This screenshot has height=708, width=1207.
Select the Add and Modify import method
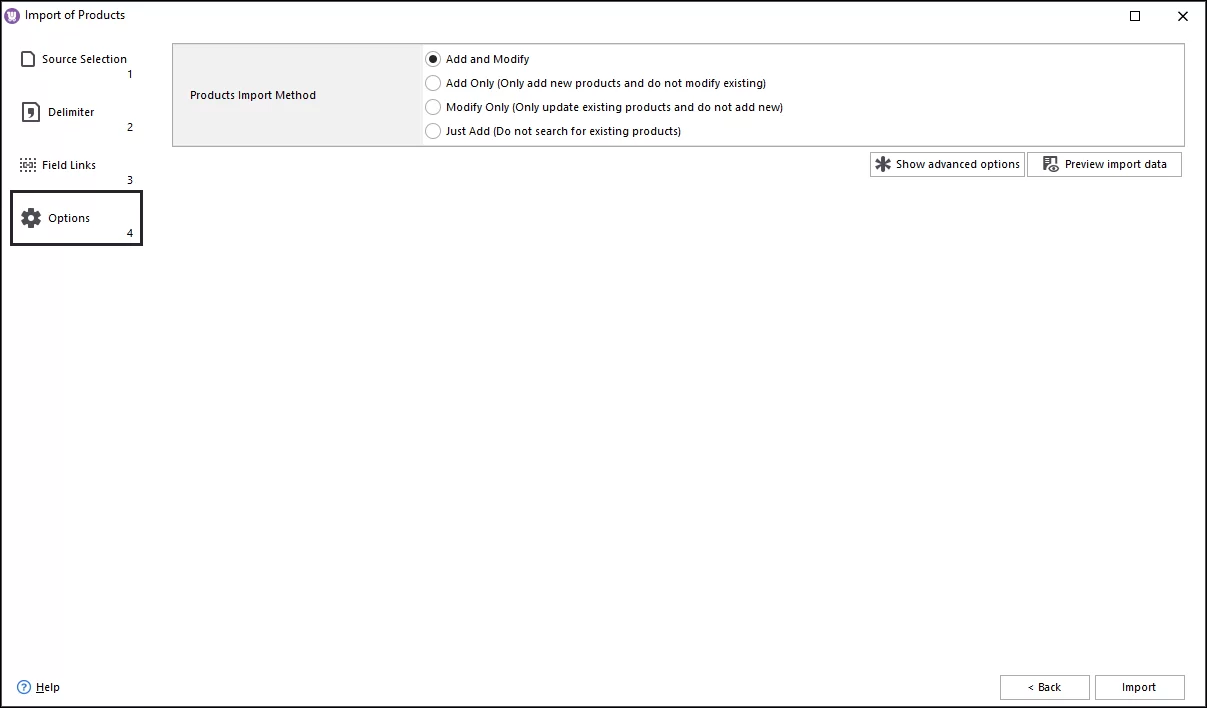click(433, 59)
